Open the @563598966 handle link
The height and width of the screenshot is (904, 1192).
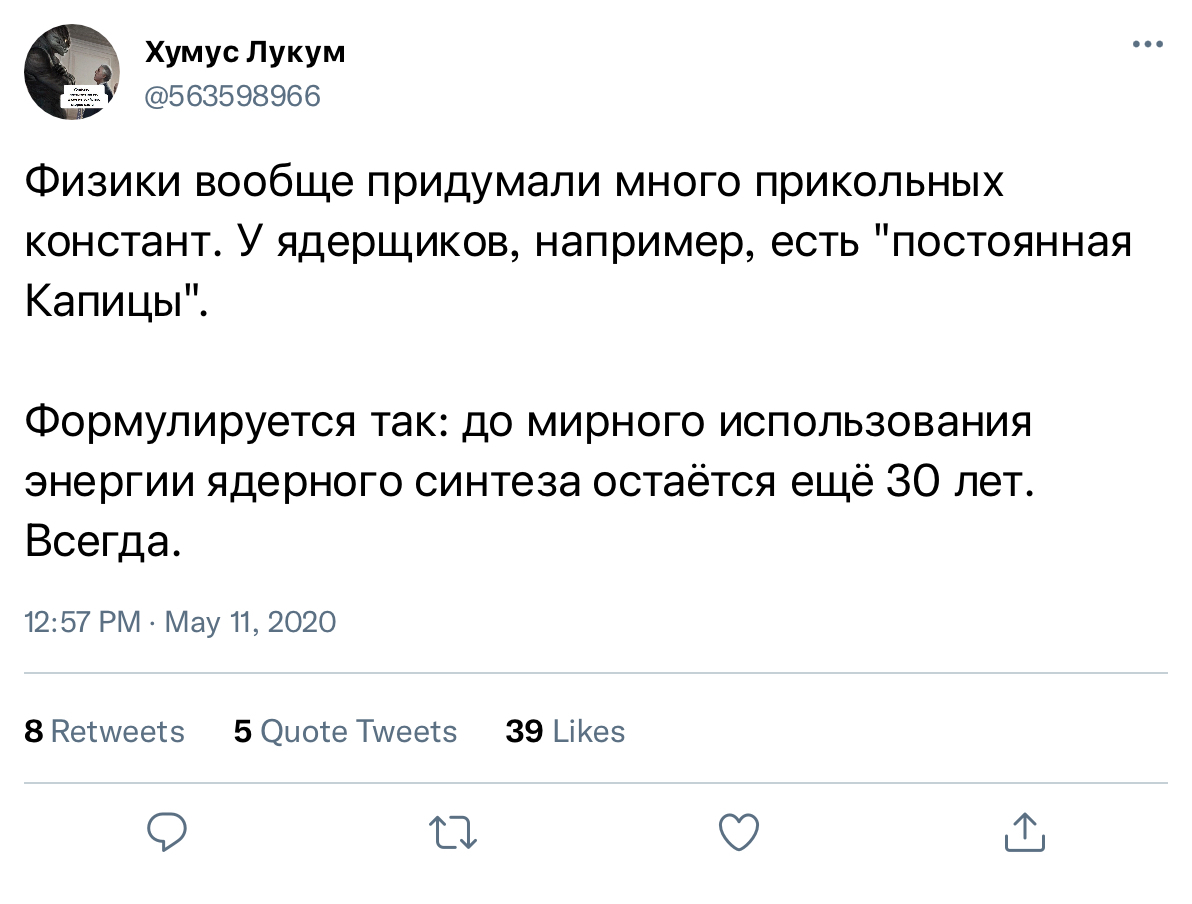[x=233, y=96]
